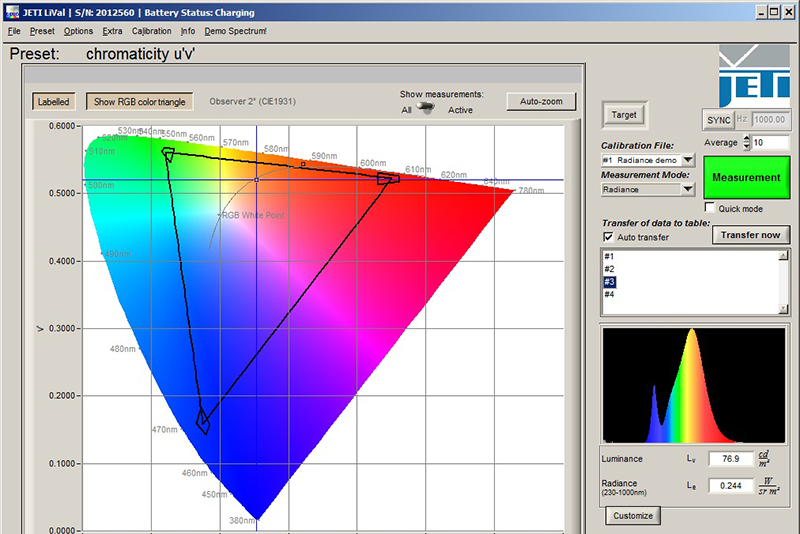Select measurement #1 in the list
The height and width of the screenshot is (534, 800).
click(609, 257)
